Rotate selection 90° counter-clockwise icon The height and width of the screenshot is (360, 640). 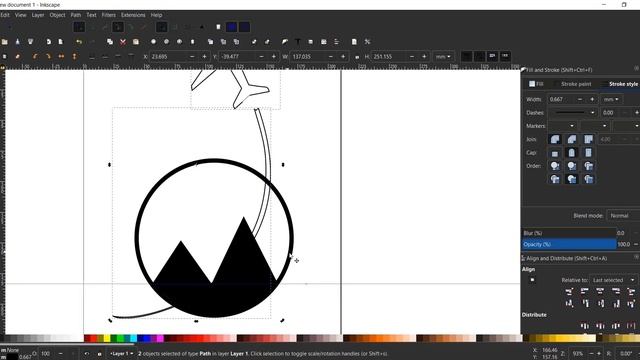35,56
